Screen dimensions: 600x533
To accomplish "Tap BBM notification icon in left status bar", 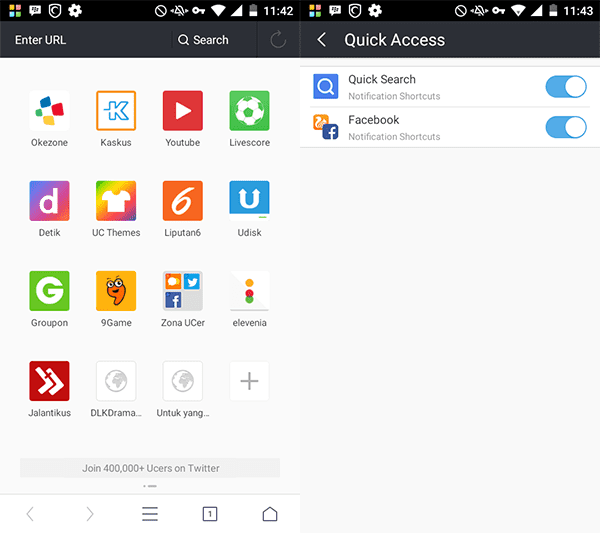I will point(35,11).
